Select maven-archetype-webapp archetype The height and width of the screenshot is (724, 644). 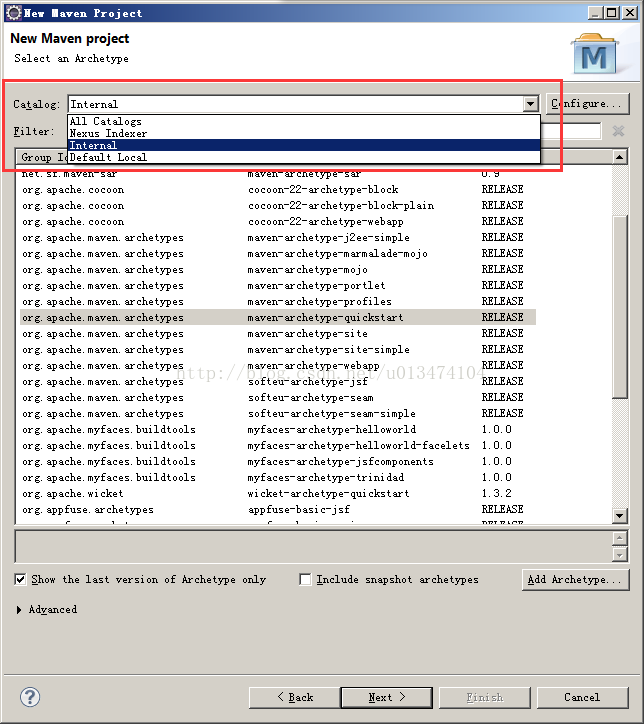click(278, 365)
